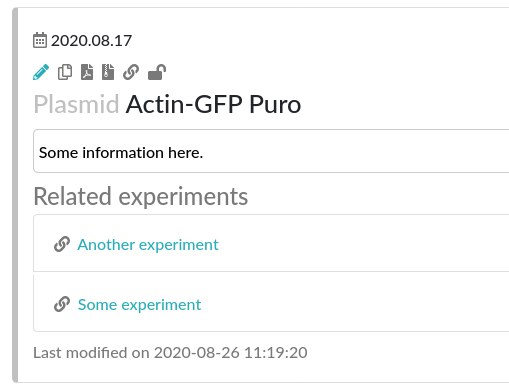Screen dimensions: 509x390
Task: Open the Some experiment link
Action: click(139, 305)
